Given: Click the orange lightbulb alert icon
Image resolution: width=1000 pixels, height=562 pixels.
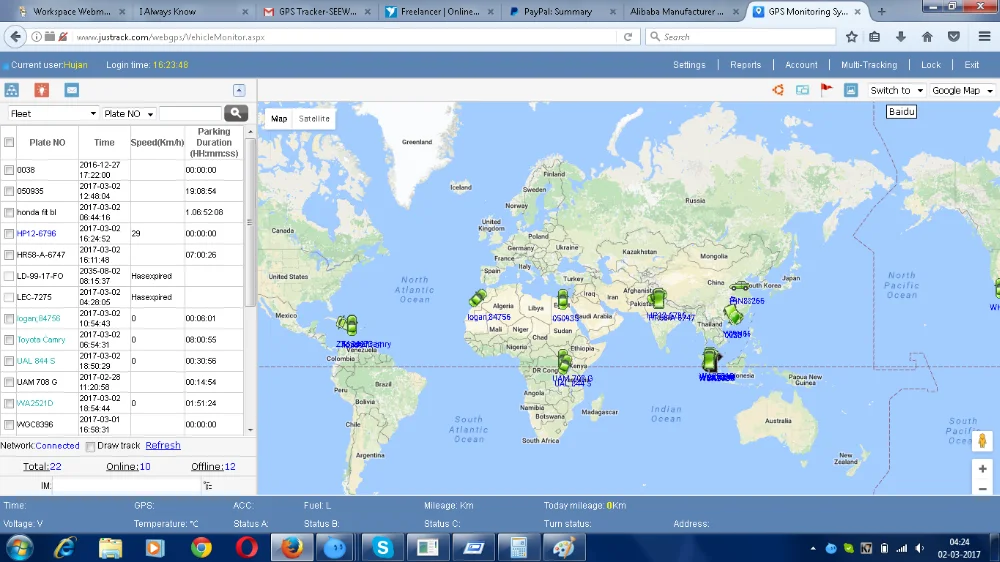Looking at the screenshot, I should point(41,90).
